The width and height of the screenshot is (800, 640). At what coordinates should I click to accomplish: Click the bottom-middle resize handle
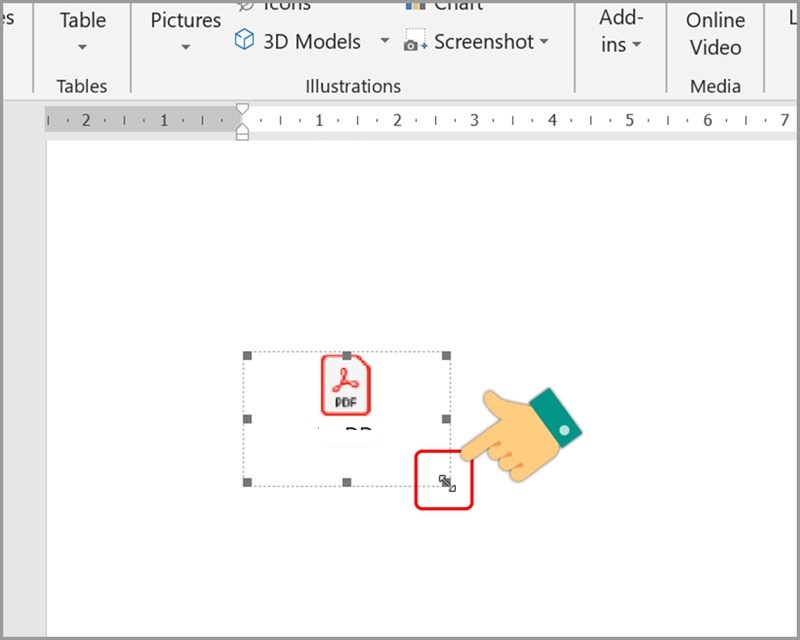click(x=347, y=483)
